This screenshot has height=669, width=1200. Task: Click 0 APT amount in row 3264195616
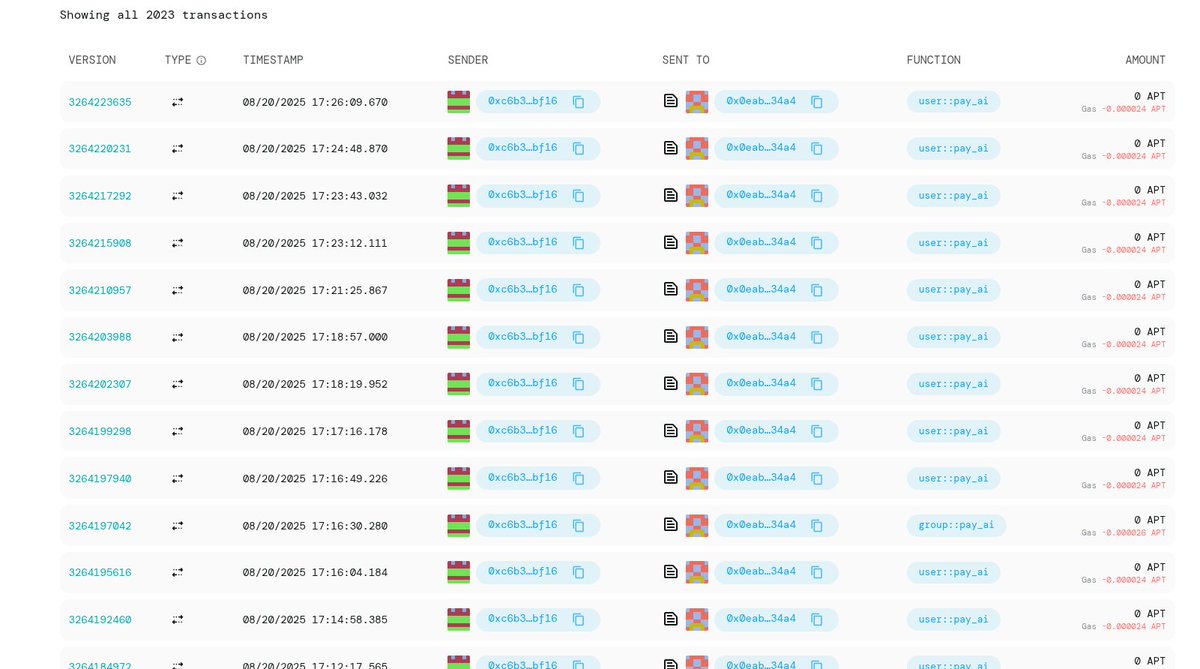(x=1150, y=567)
